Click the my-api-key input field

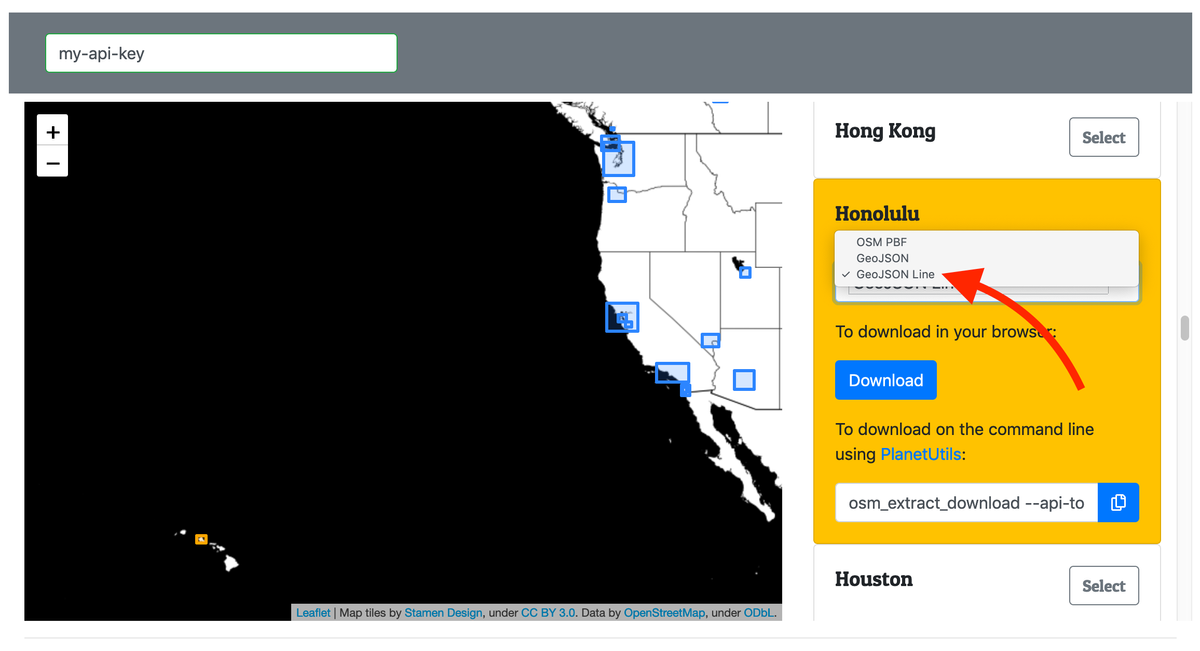(220, 53)
